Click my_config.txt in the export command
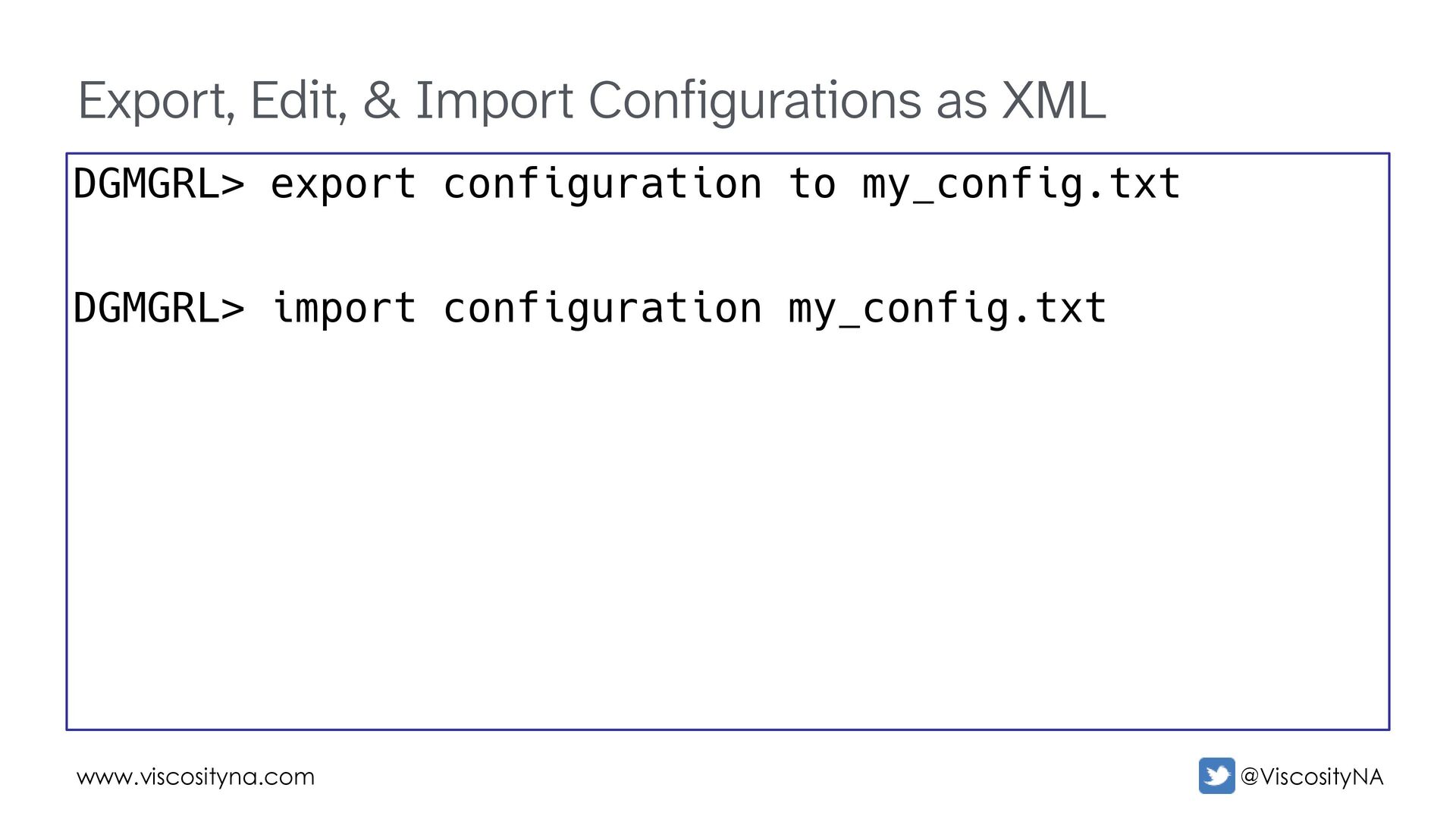This screenshot has width=1456, height=819. [x=1021, y=184]
